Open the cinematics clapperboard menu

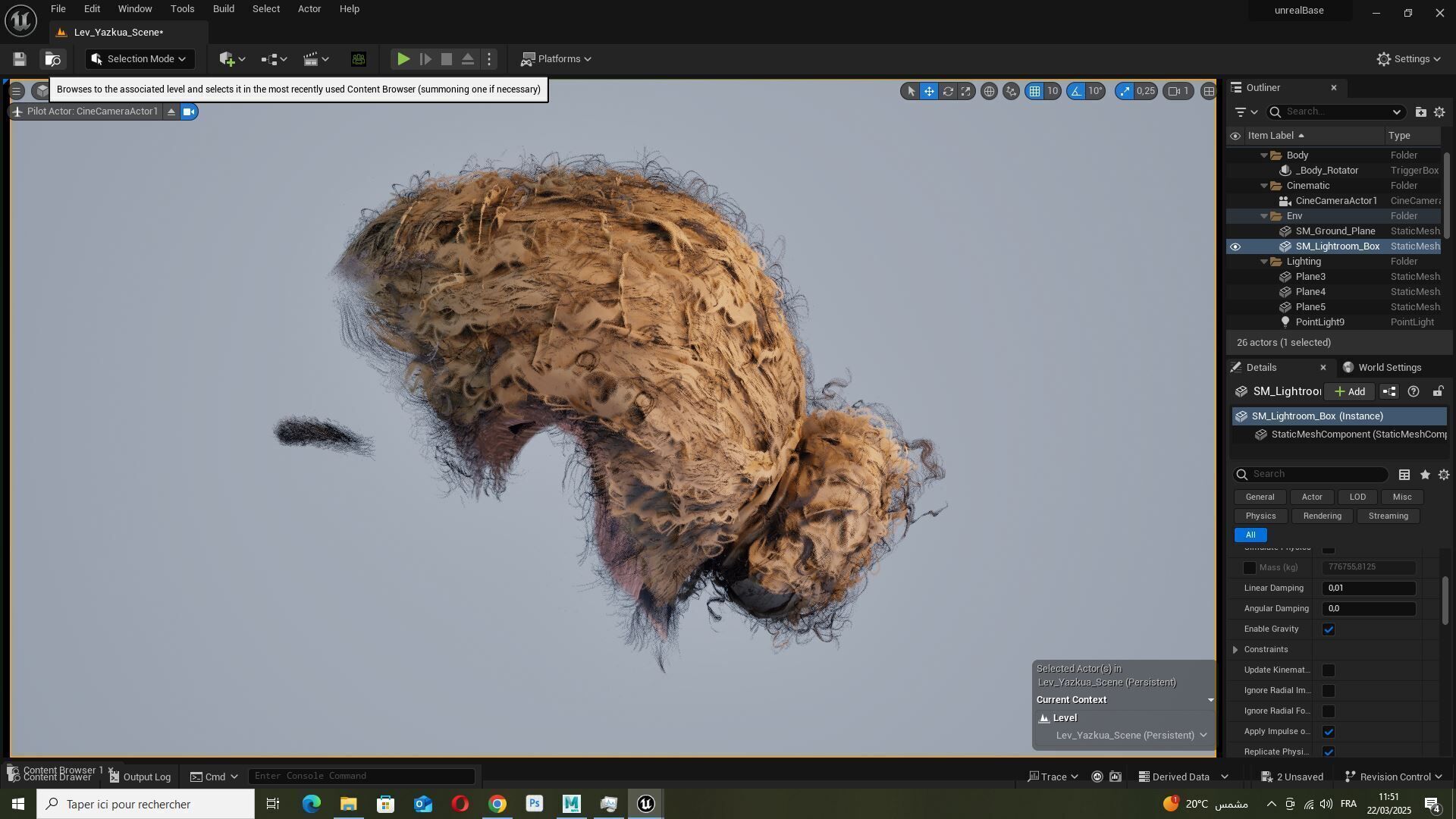[316, 59]
